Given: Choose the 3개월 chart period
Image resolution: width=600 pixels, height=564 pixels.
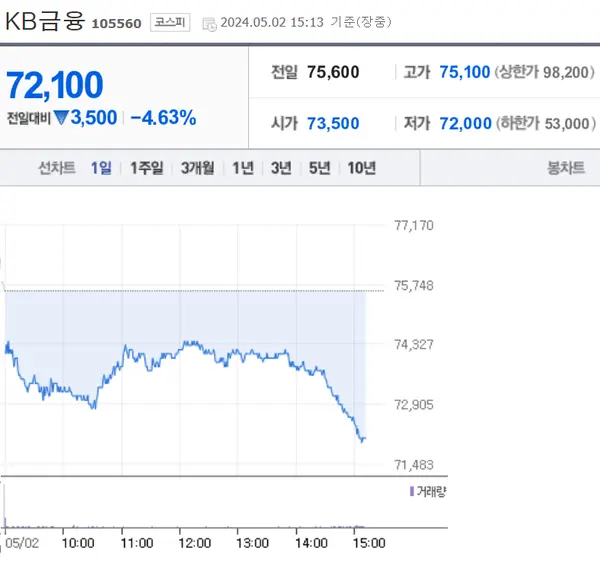Looking at the screenshot, I should (197, 168).
